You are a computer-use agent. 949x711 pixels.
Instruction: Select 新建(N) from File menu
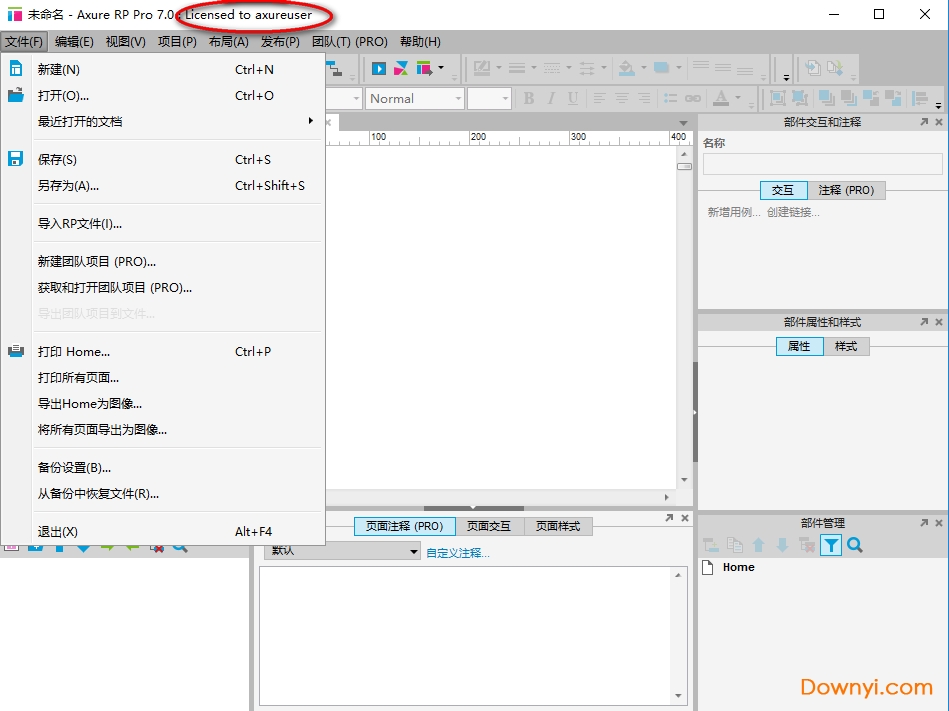click(163, 70)
